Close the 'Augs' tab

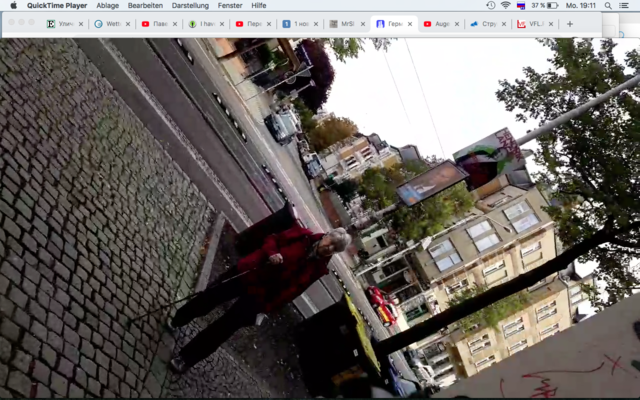click(x=457, y=24)
